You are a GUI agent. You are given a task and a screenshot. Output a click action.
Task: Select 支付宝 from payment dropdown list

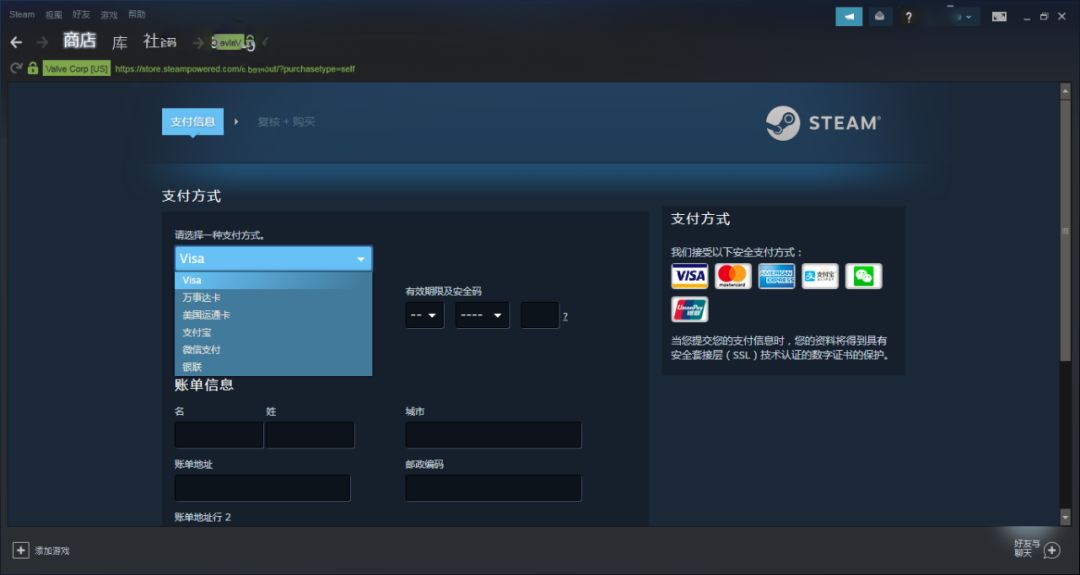[196, 332]
